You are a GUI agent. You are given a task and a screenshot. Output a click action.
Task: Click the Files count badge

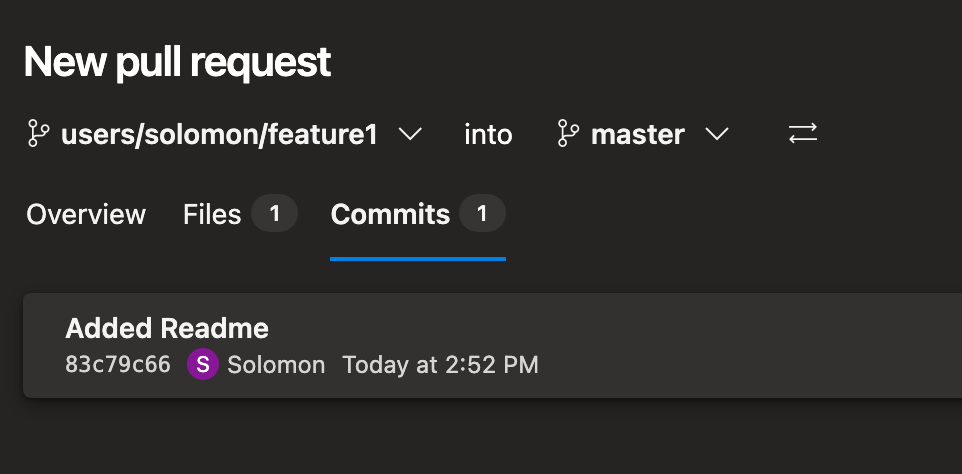(274, 213)
